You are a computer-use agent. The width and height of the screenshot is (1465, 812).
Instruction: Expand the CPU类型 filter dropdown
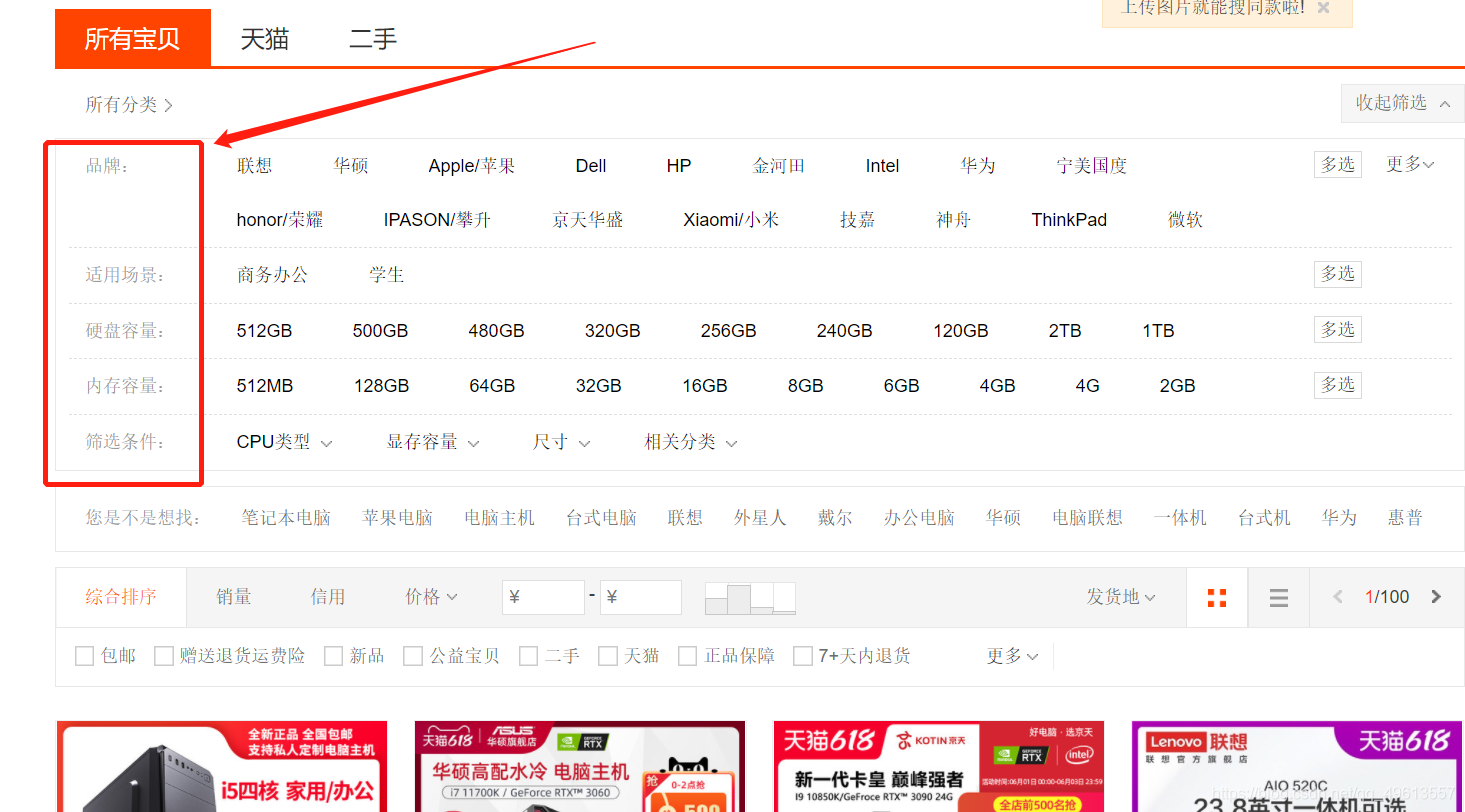pyautogui.click(x=284, y=442)
